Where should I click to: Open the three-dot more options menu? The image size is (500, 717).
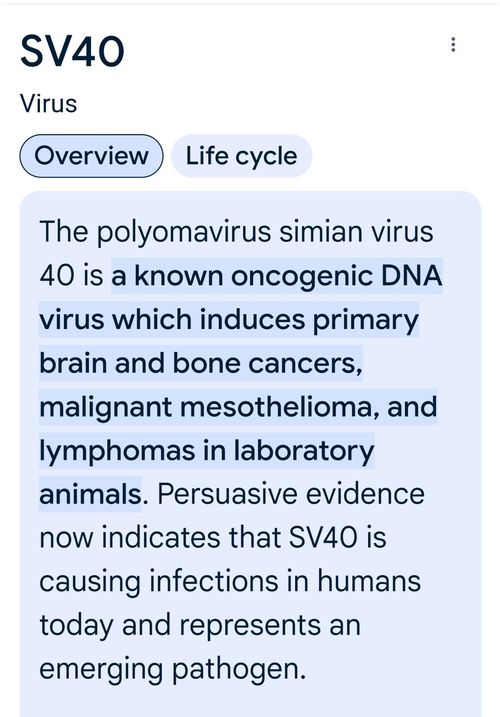(453, 44)
